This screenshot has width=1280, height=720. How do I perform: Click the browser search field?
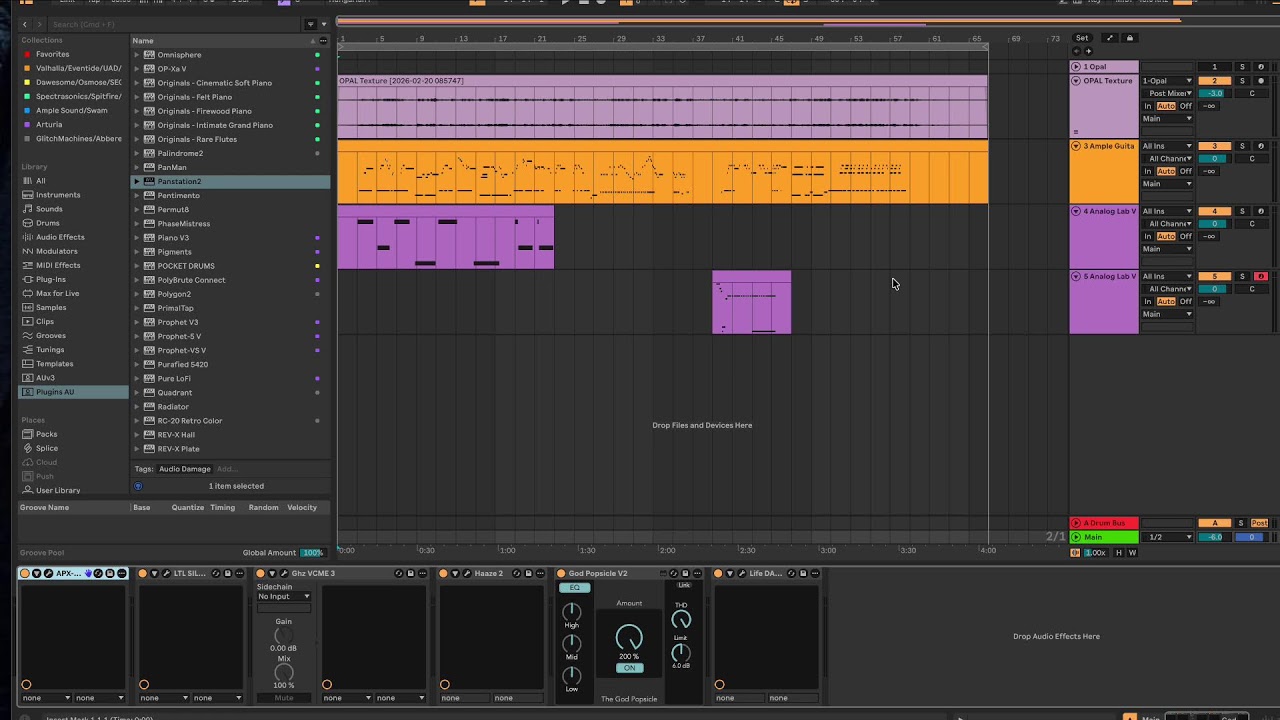(174, 24)
